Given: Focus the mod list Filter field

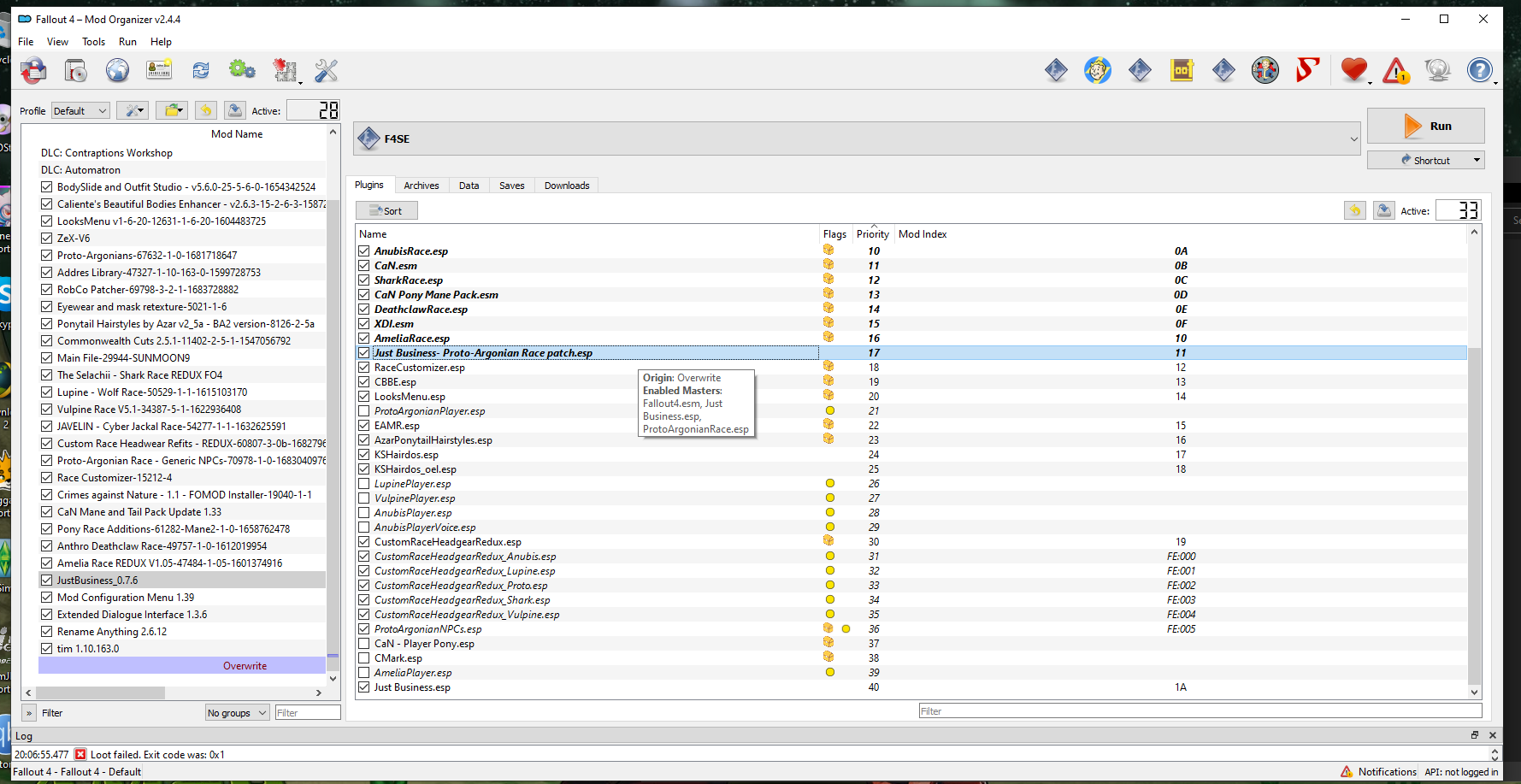Looking at the screenshot, I should click(x=308, y=713).
